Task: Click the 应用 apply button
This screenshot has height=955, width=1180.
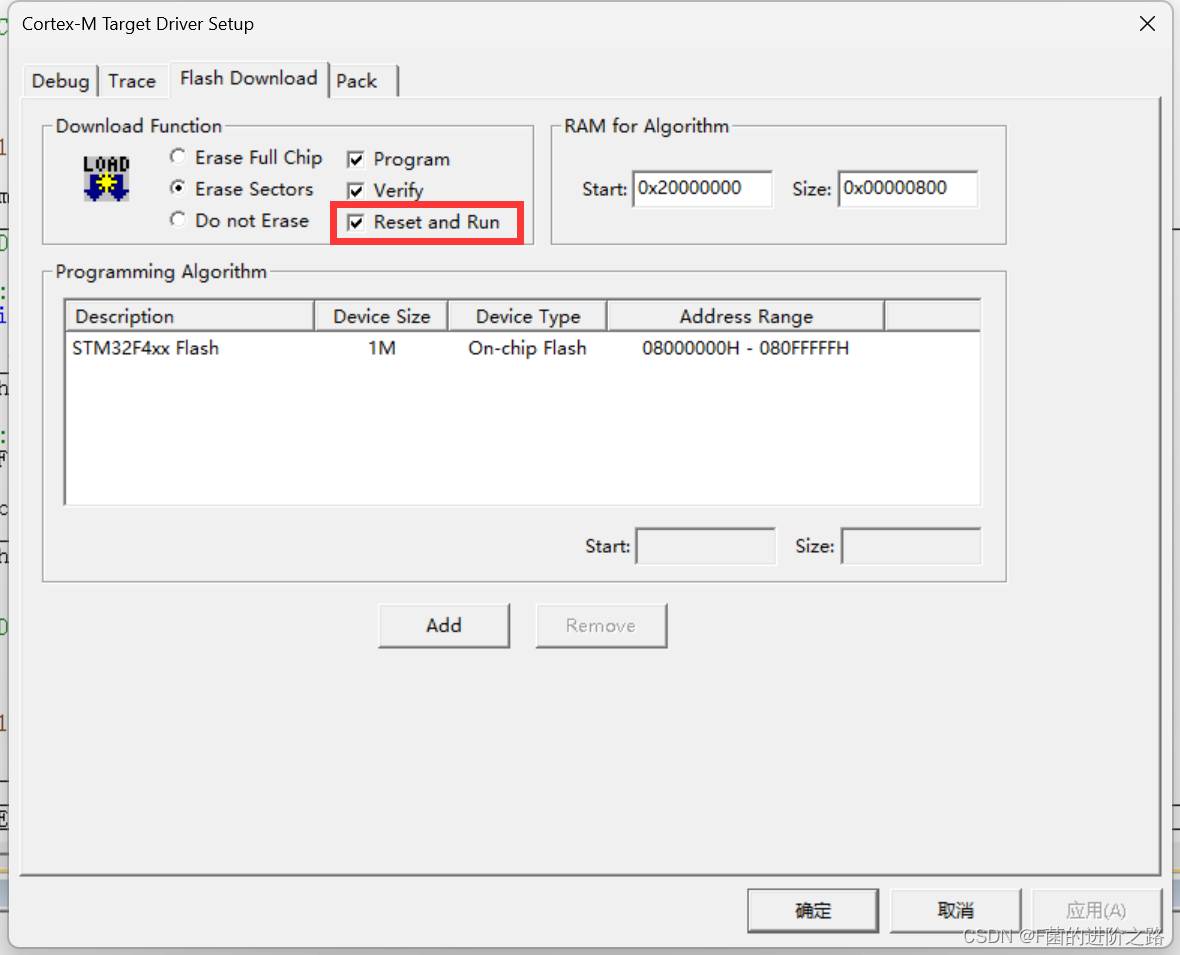Action: pos(1096,910)
